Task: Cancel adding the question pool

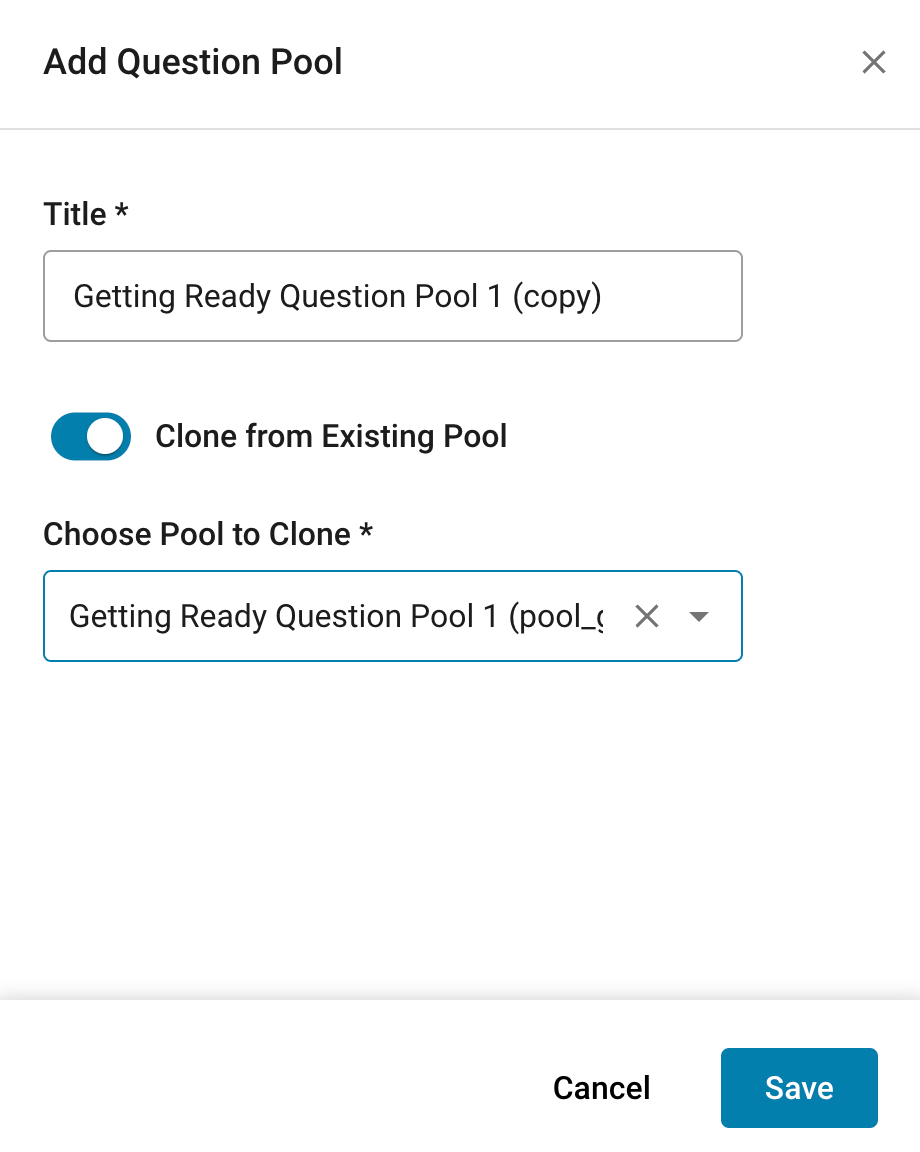Action: pos(601,1088)
